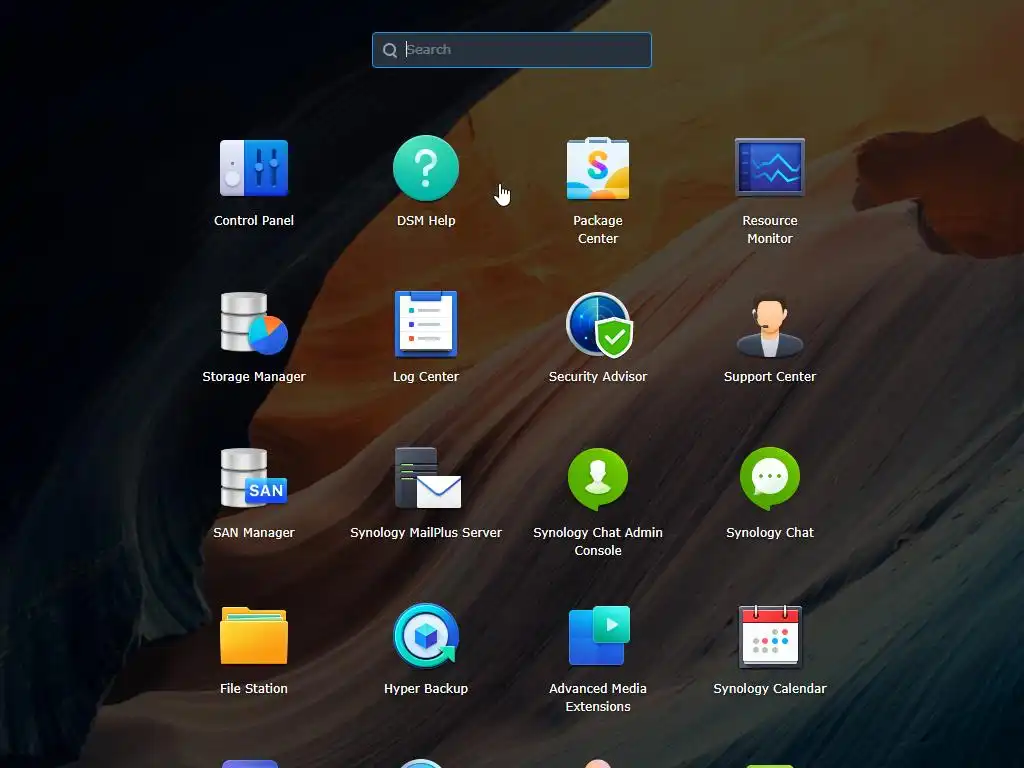Open Resource Monitor
1024x768 pixels.
769,167
